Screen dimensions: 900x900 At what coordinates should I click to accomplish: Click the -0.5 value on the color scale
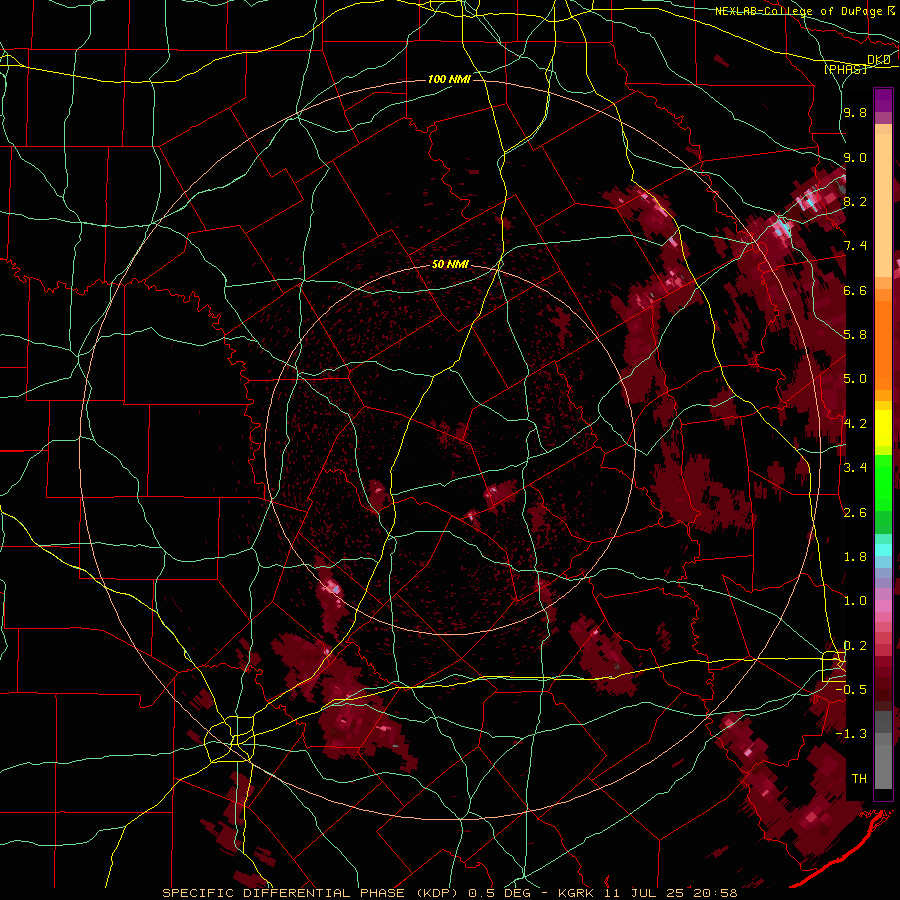tap(851, 690)
